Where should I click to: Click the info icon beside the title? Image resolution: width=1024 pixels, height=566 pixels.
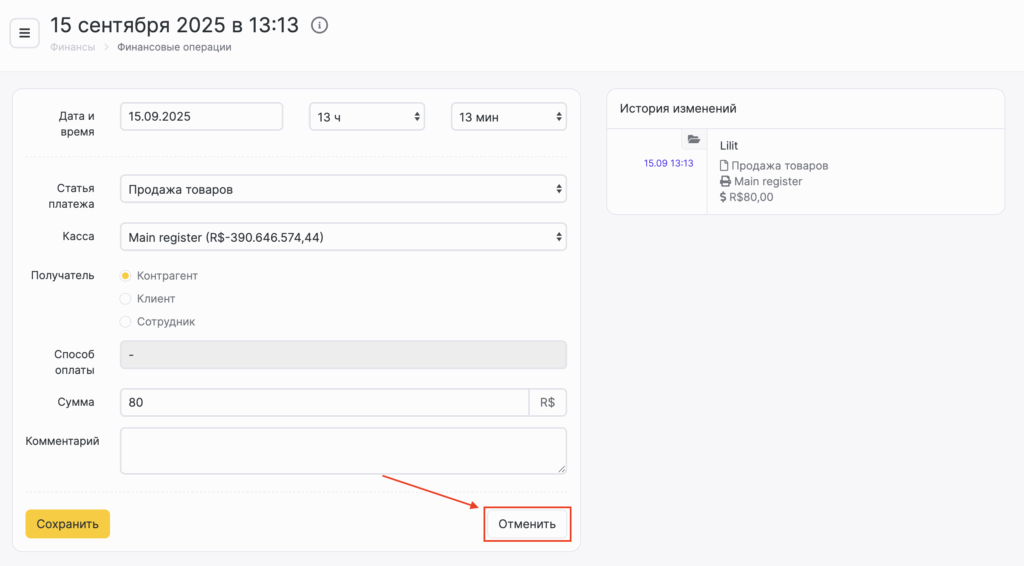pos(319,26)
